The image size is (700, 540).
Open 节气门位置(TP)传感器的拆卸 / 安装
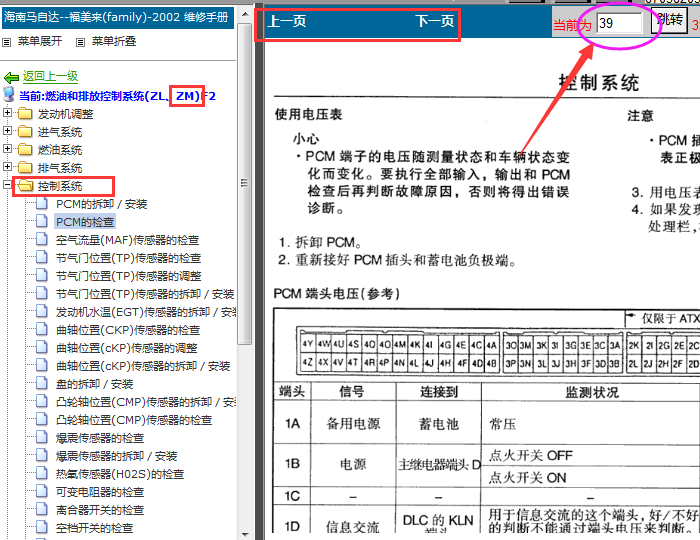pyautogui.click(x=145, y=294)
